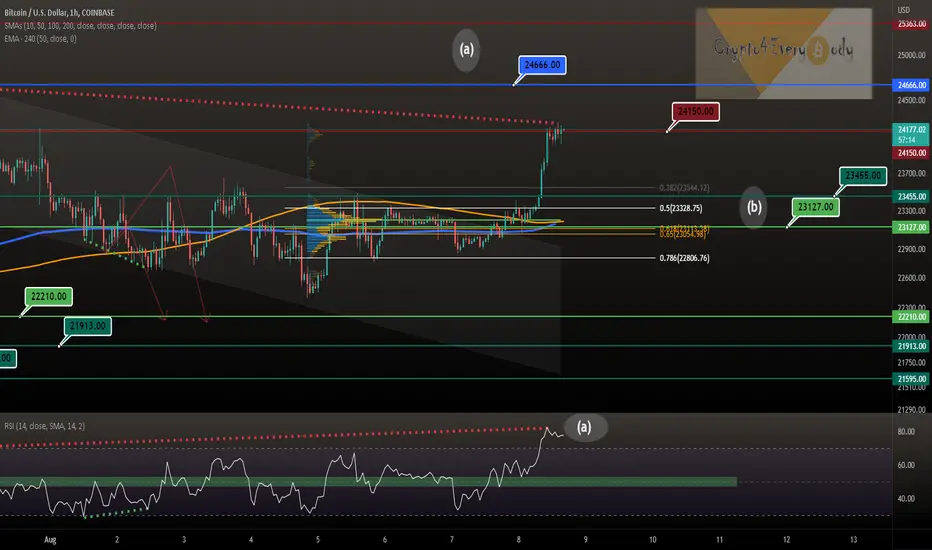Click the red 24150.00 callout label
Screen dimensions: 932x550
695,112
